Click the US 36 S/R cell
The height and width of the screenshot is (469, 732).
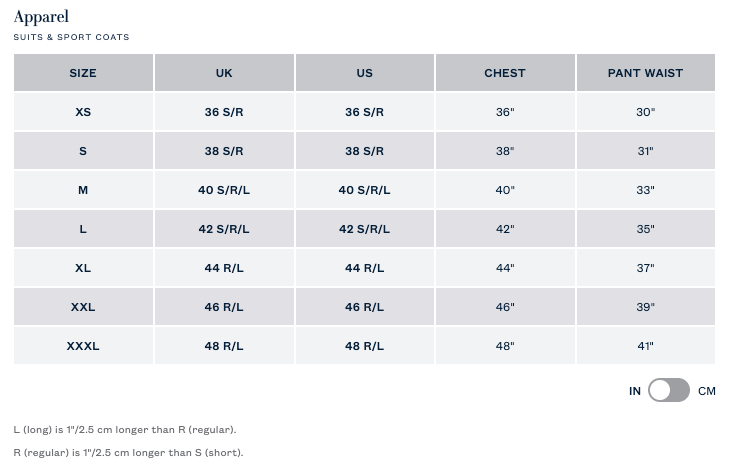(x=365, y=112)
